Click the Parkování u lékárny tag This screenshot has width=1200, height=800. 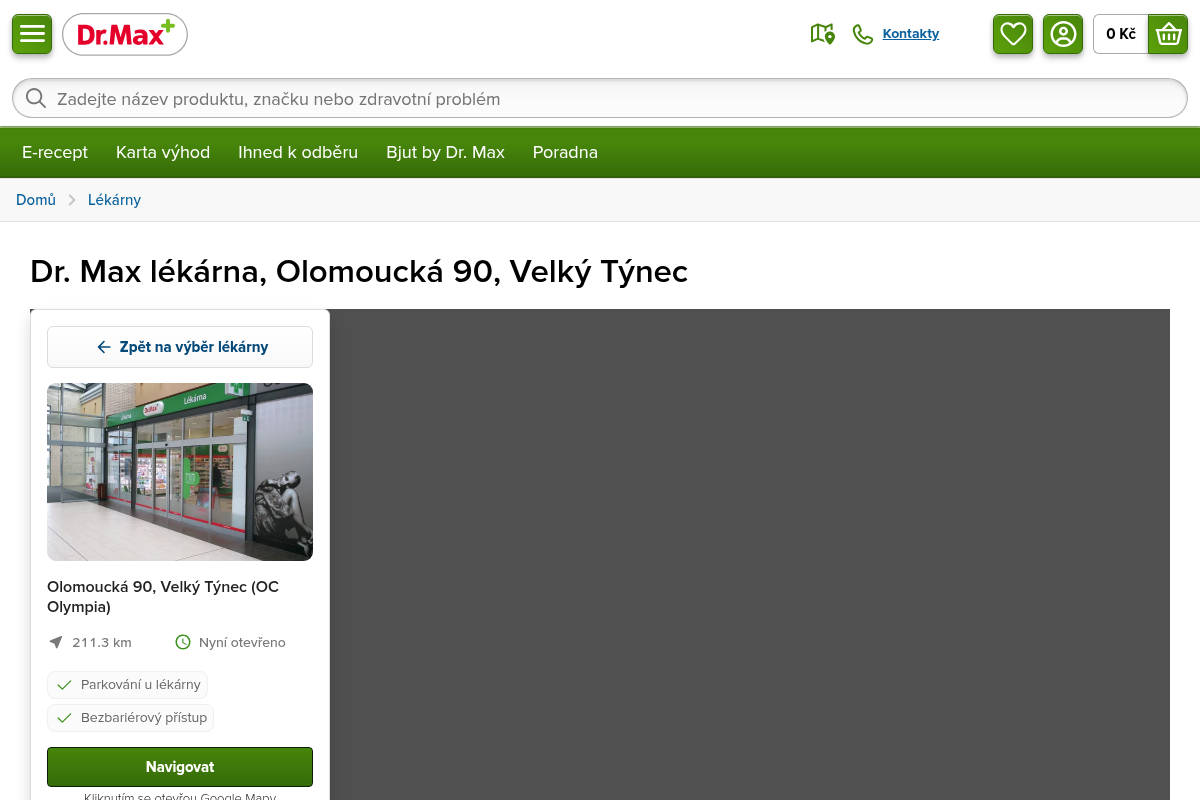pyautogui.click(x=127, y=685)
